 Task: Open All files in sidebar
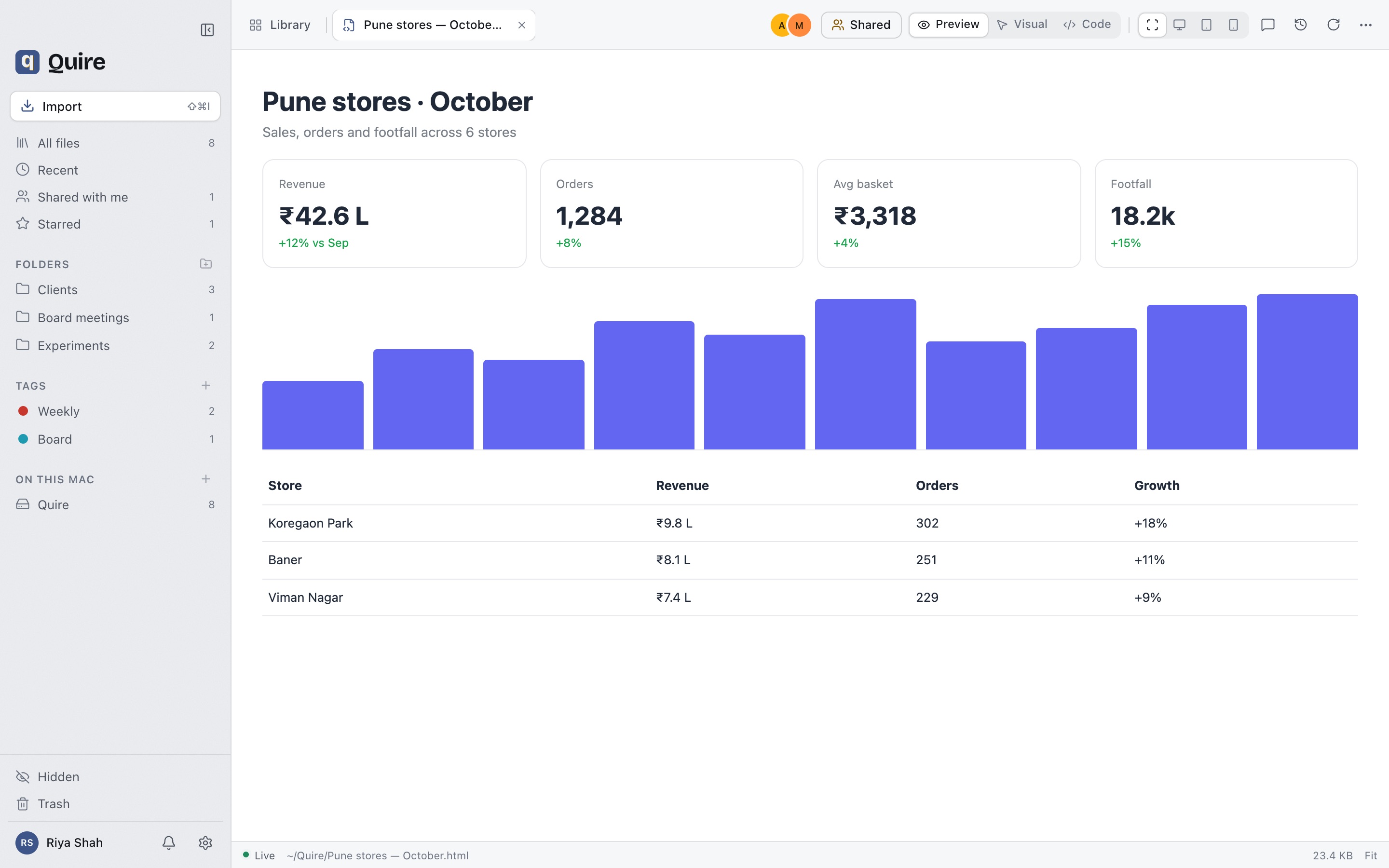click(x=115, y=143)
